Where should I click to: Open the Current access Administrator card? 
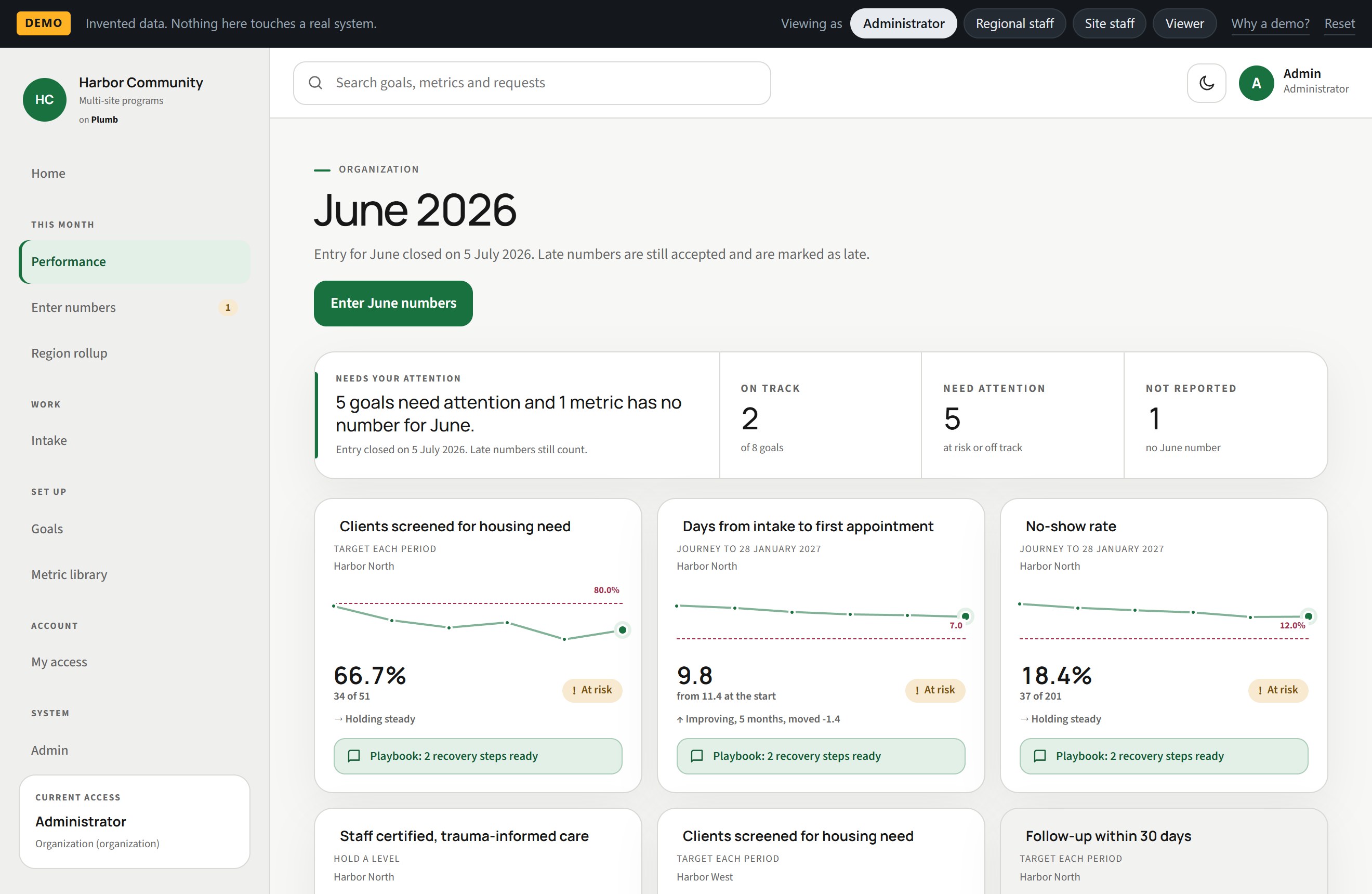pyautogui.click(x=134, y=821)
